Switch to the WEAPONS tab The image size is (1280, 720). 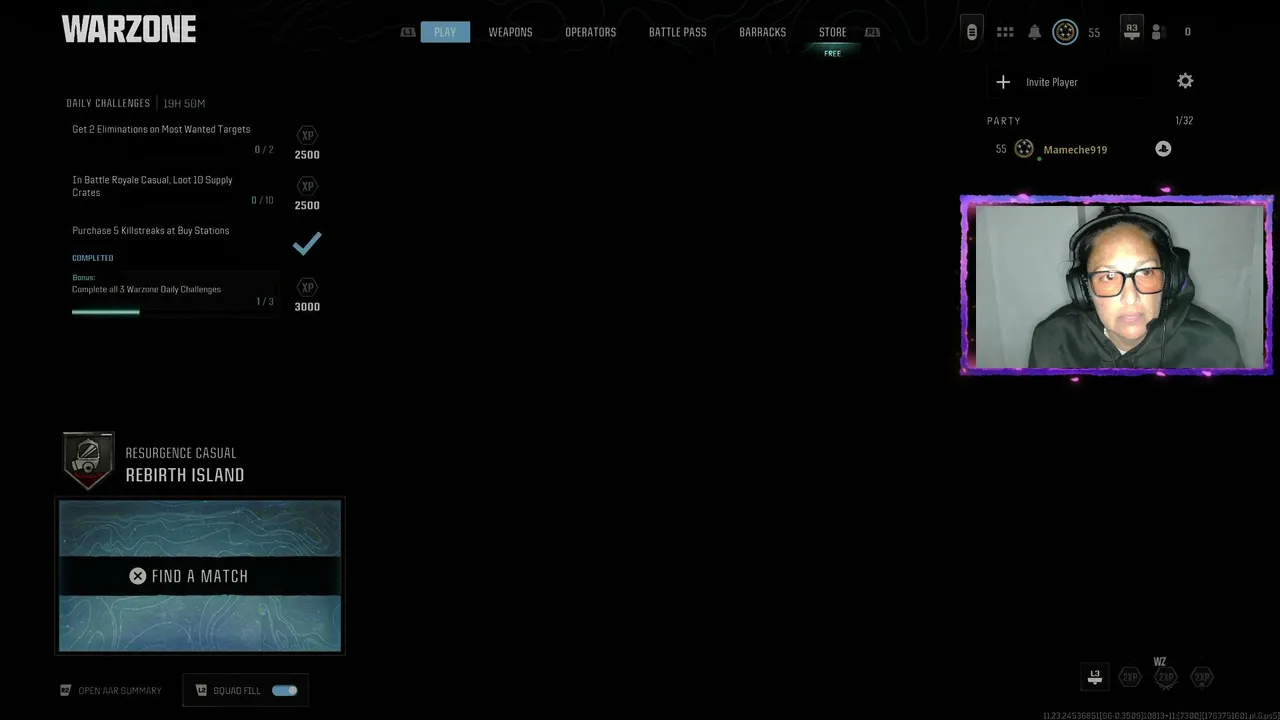pos(510,32)
